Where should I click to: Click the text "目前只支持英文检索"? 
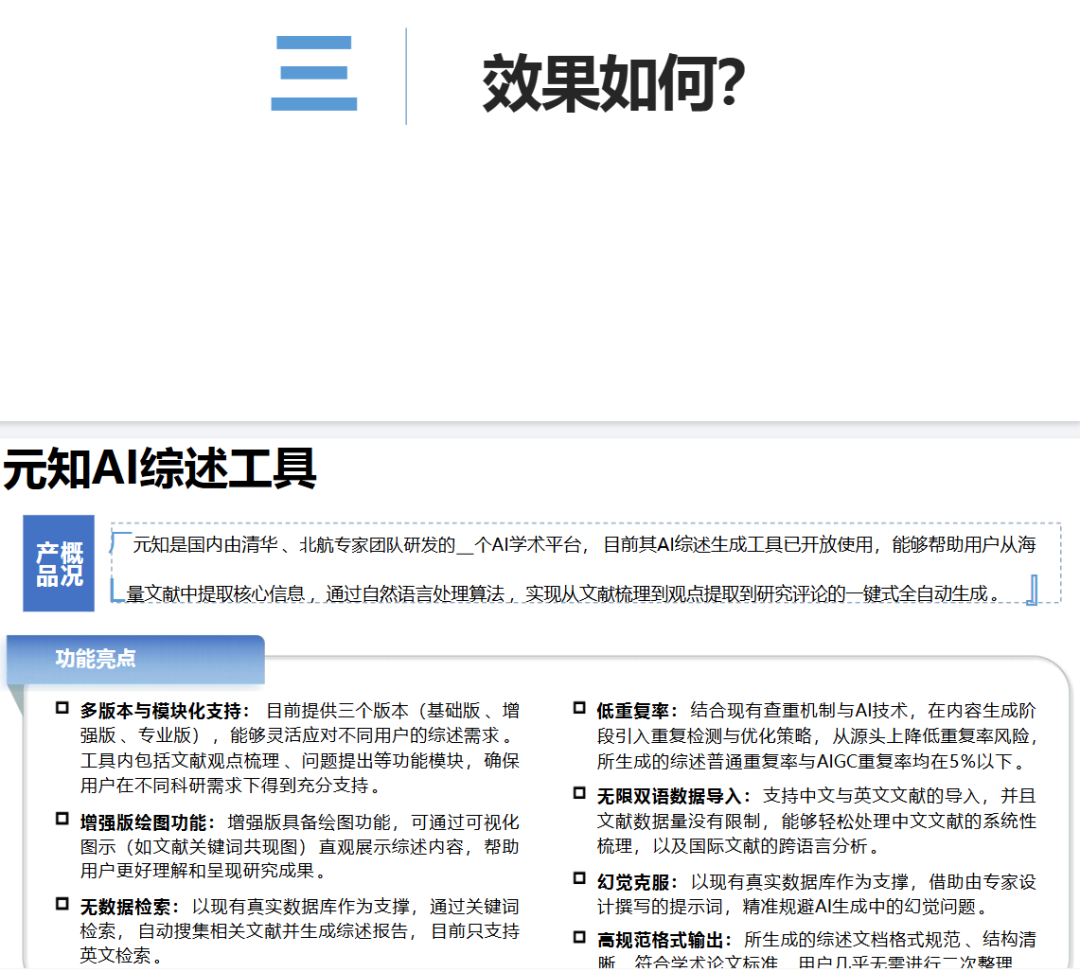coord(300,943)
